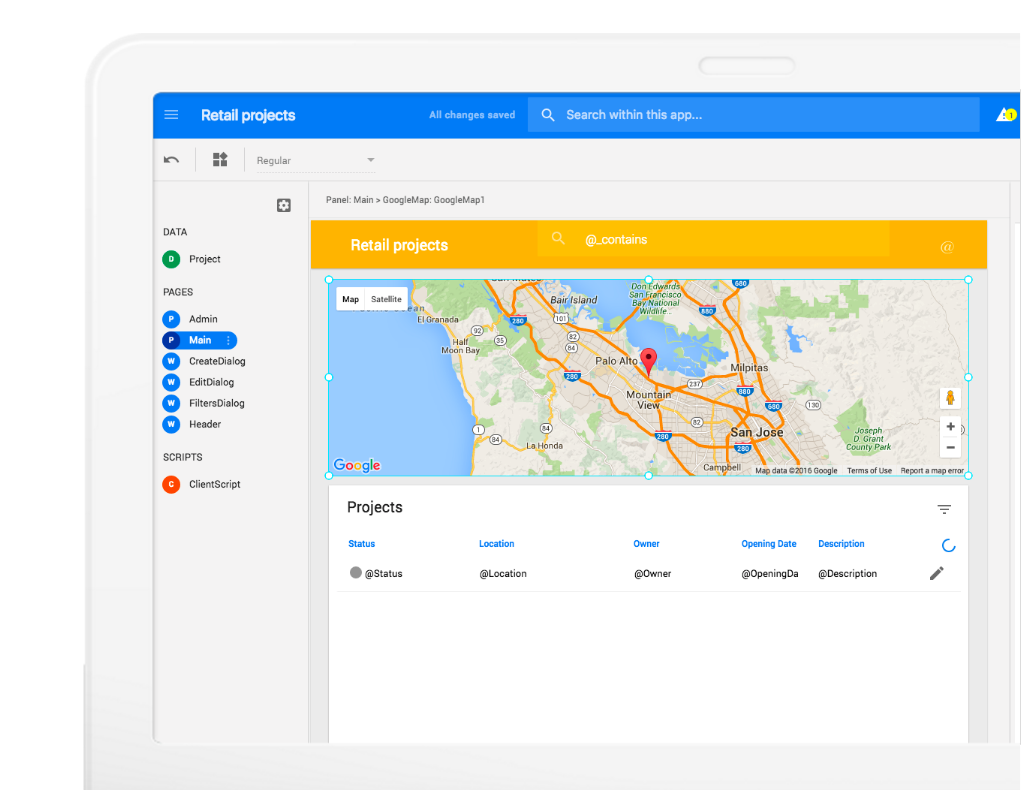Click the All changes saved status
This screenshot has width=1021, height=790.
click(x=472, y=115)
